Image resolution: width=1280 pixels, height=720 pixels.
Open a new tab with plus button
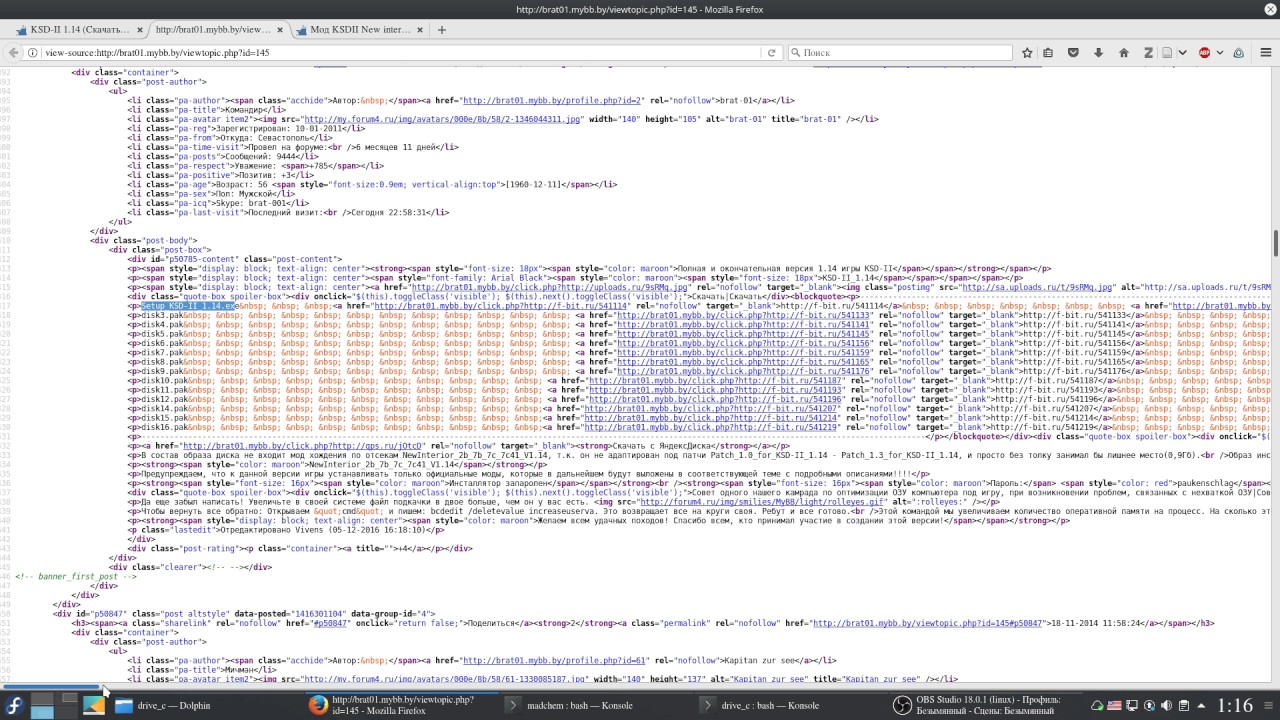click(441, 29)
